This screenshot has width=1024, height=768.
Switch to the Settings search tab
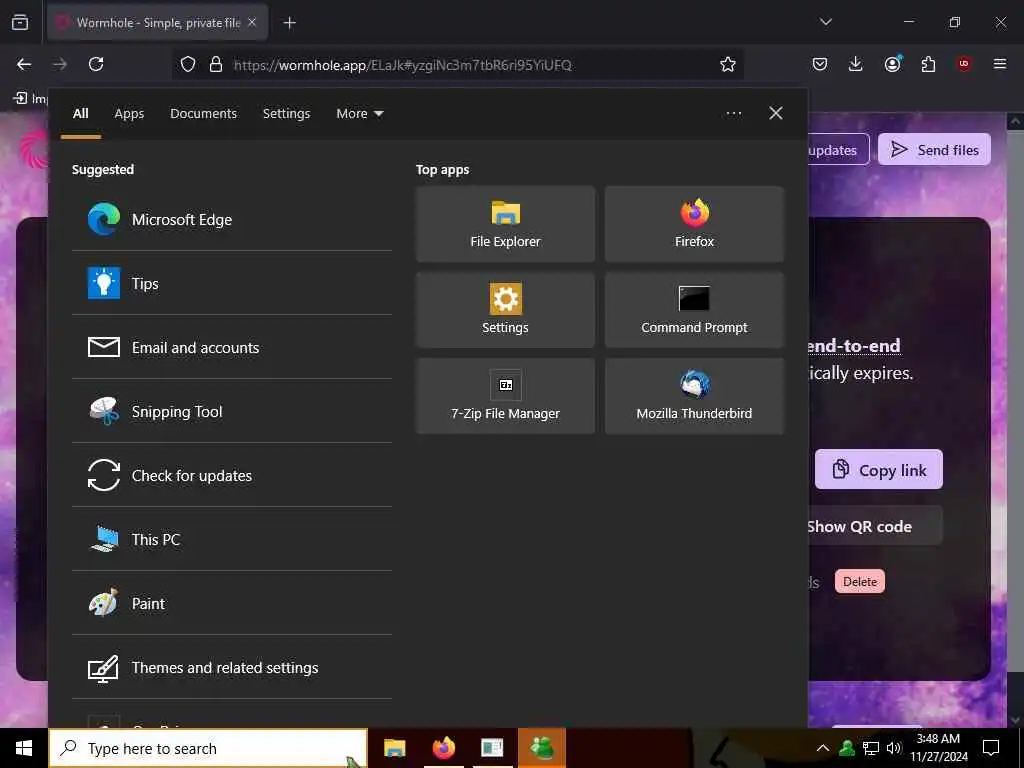tap(286, 114)
